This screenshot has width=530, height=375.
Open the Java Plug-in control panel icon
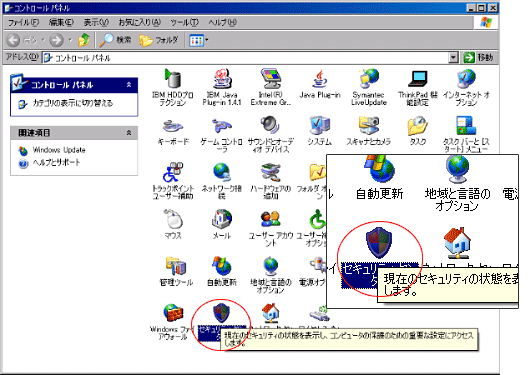[320, 84]
